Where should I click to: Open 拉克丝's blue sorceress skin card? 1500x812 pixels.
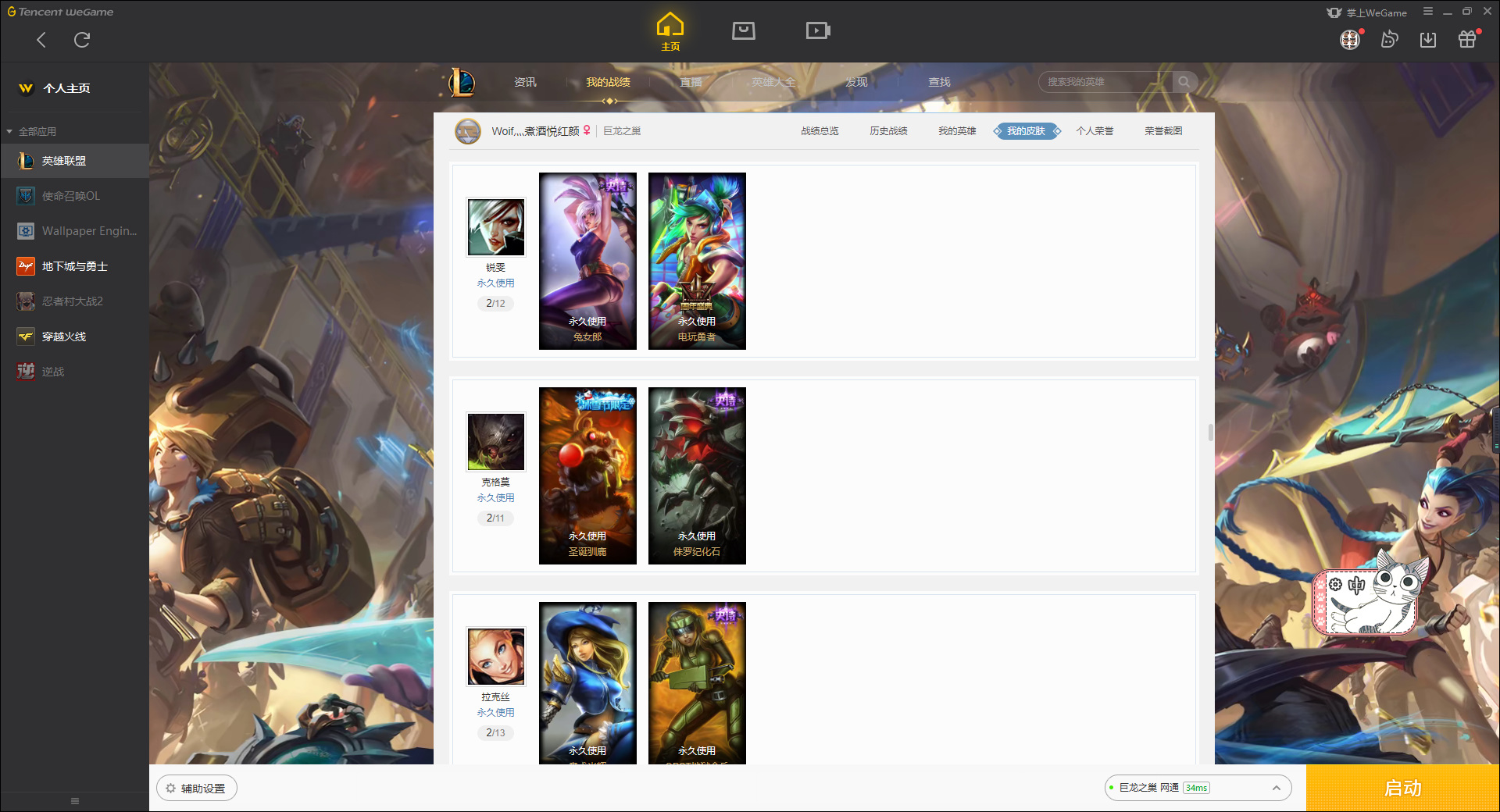click(587, 683)
